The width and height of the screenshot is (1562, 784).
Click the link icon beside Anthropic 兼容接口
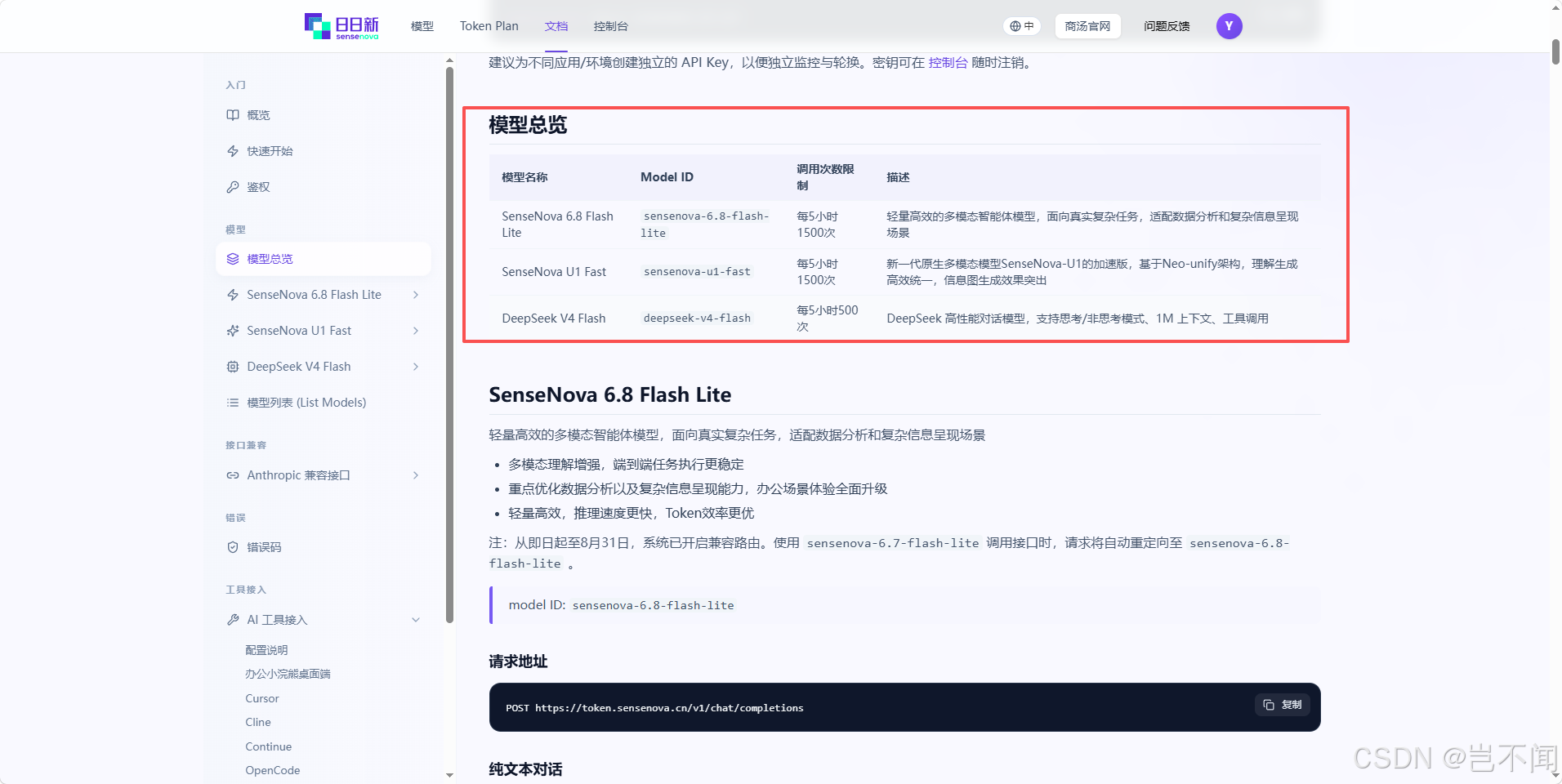pyautogui.click(x=233, y=475)
